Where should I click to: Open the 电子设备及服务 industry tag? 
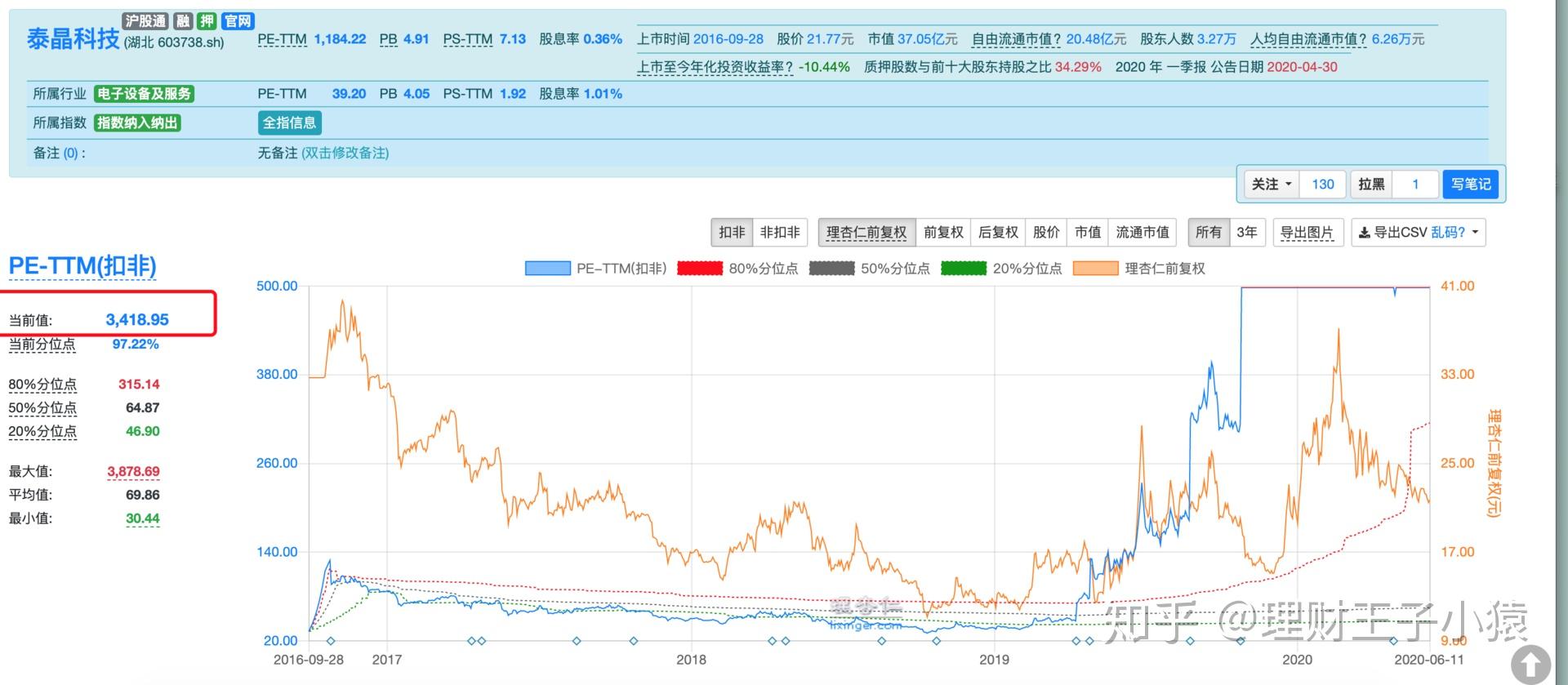point(144,94)
